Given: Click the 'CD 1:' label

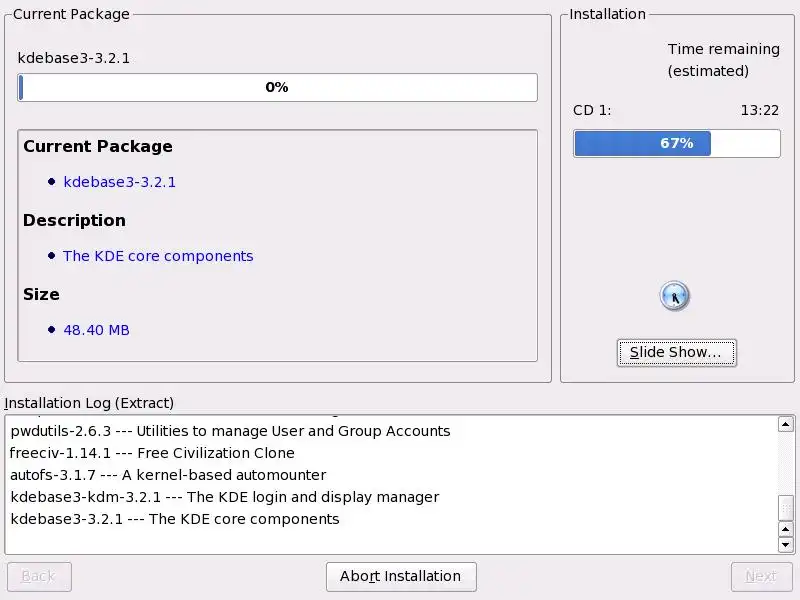Looking at the screenshot, I should pos(592,110).
